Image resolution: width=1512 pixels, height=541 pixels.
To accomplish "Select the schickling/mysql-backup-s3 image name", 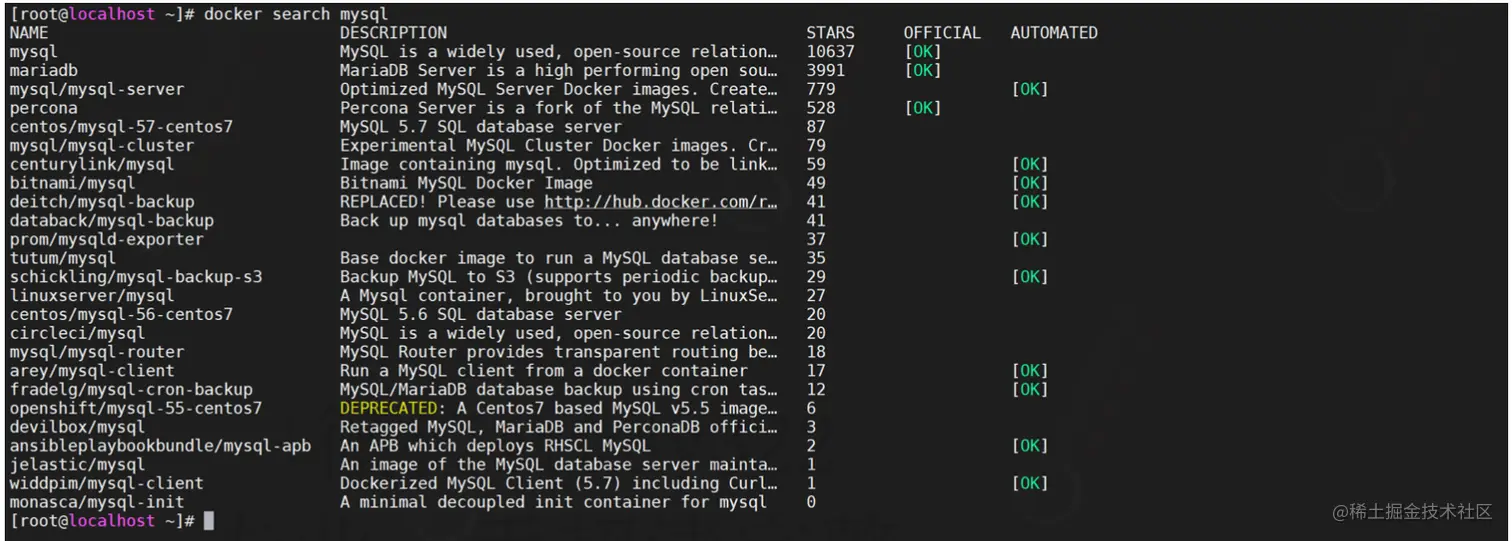I will coord(136,277).
